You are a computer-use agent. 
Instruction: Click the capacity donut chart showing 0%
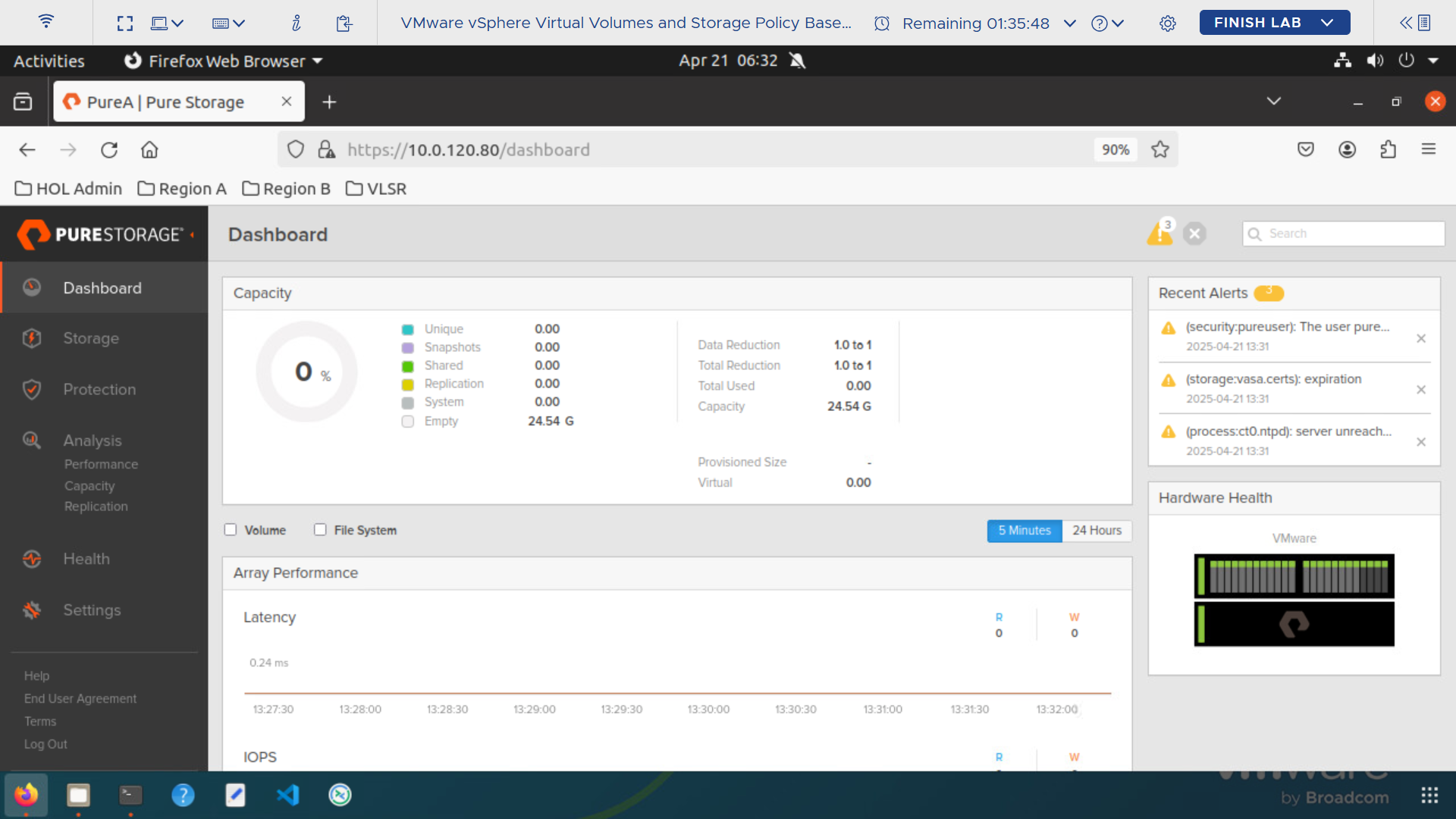(306, 372)
